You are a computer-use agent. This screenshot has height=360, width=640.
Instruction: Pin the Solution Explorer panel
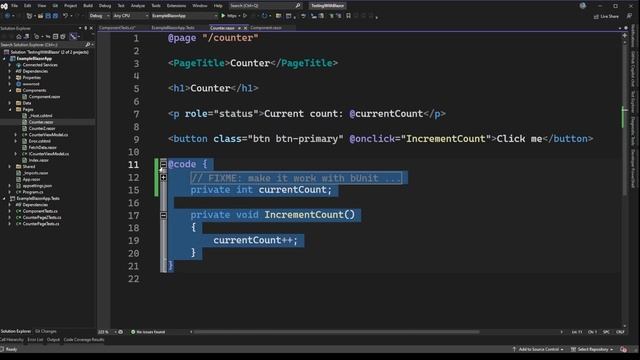(x=85, y=28)
